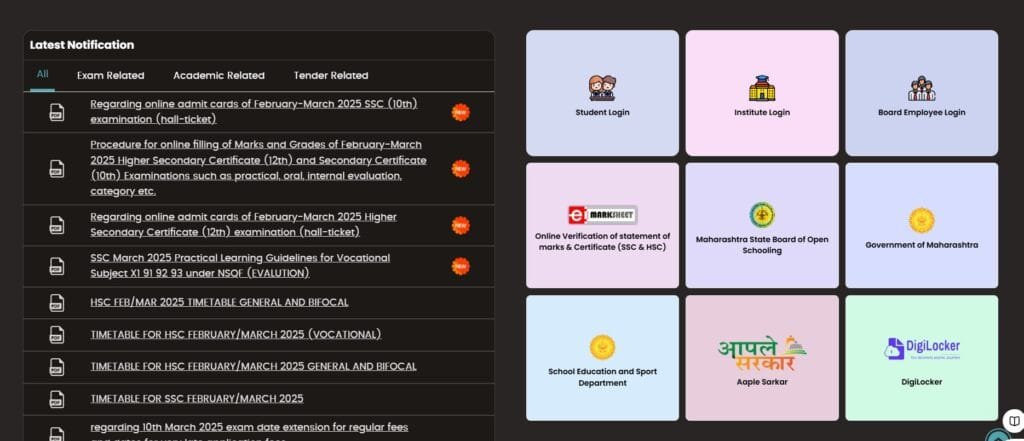
Task: Click the School Education and Sport Department emblem
Action: click(x=602, y=347)
